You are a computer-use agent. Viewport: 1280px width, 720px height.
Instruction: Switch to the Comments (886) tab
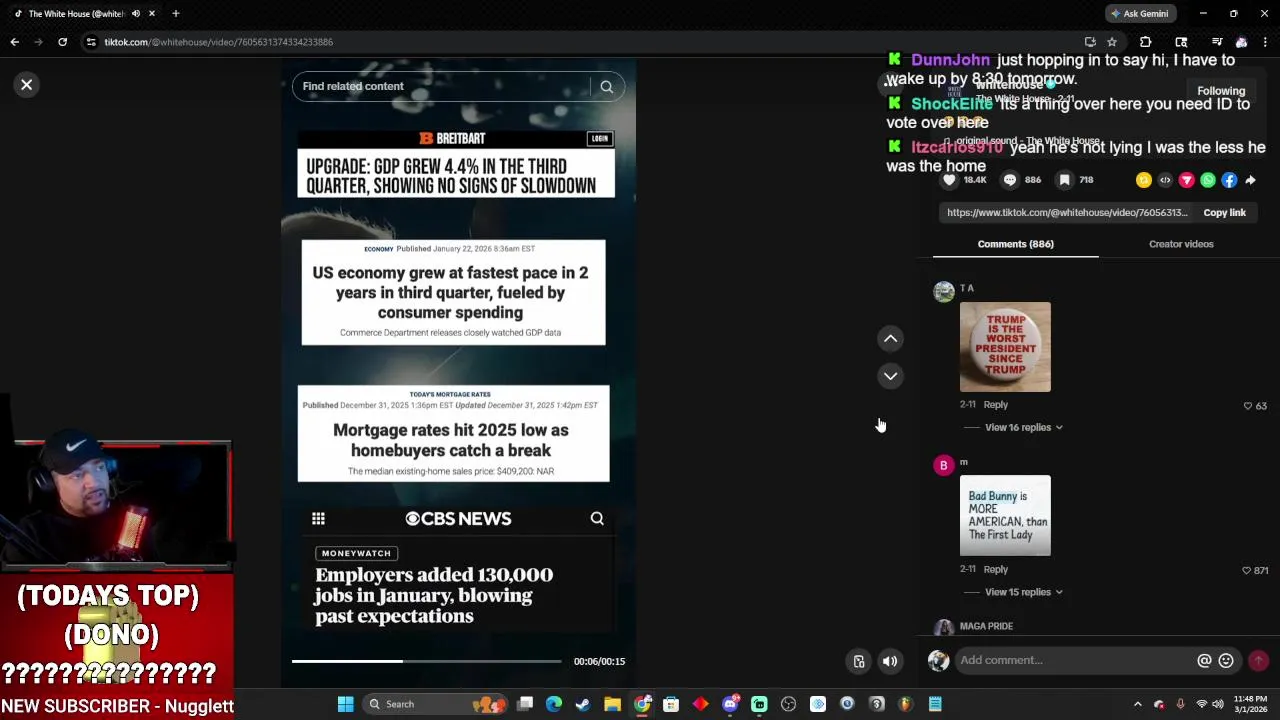coord(1015,244)
